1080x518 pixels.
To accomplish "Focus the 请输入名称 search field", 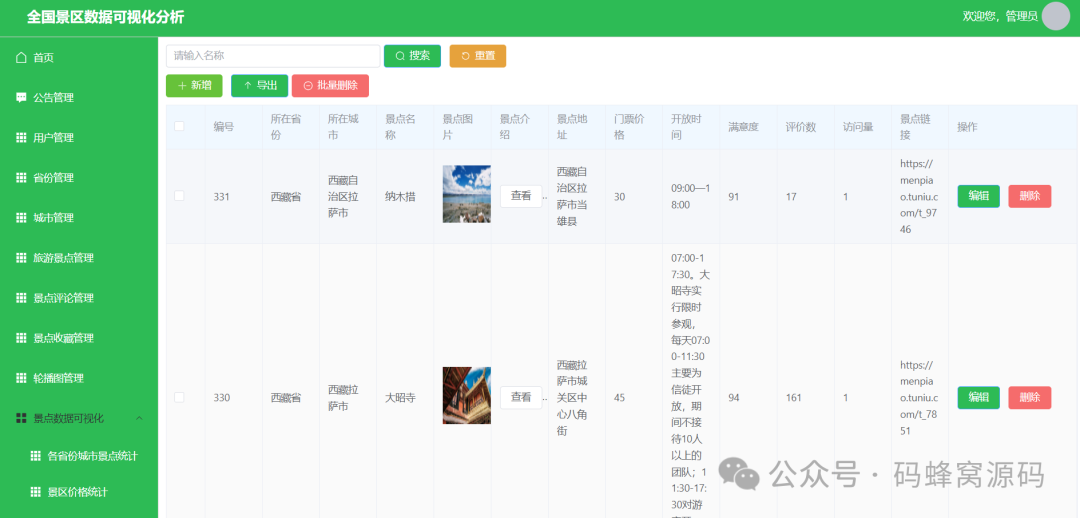I will [273, 56].
